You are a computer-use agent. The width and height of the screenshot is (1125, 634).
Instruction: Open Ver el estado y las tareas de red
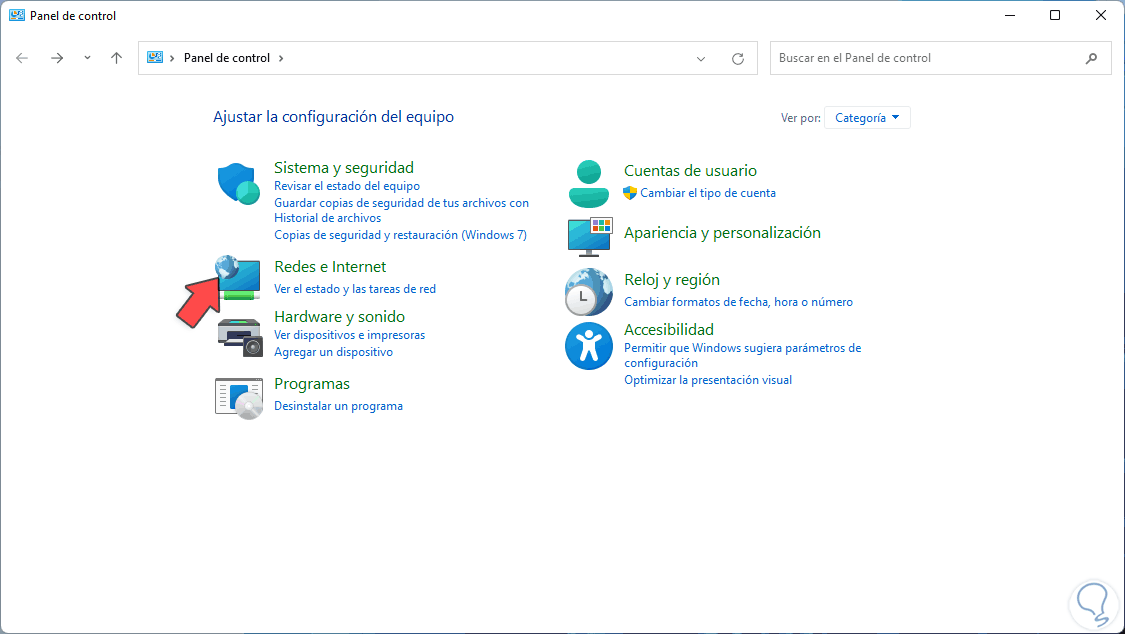(x=357, y=288)
